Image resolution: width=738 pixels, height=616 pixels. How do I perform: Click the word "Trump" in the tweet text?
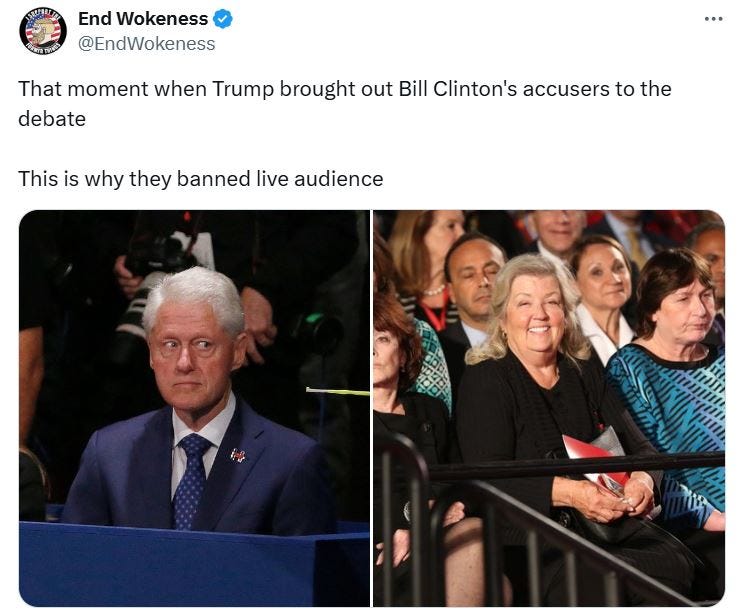(x=242, y=89)
